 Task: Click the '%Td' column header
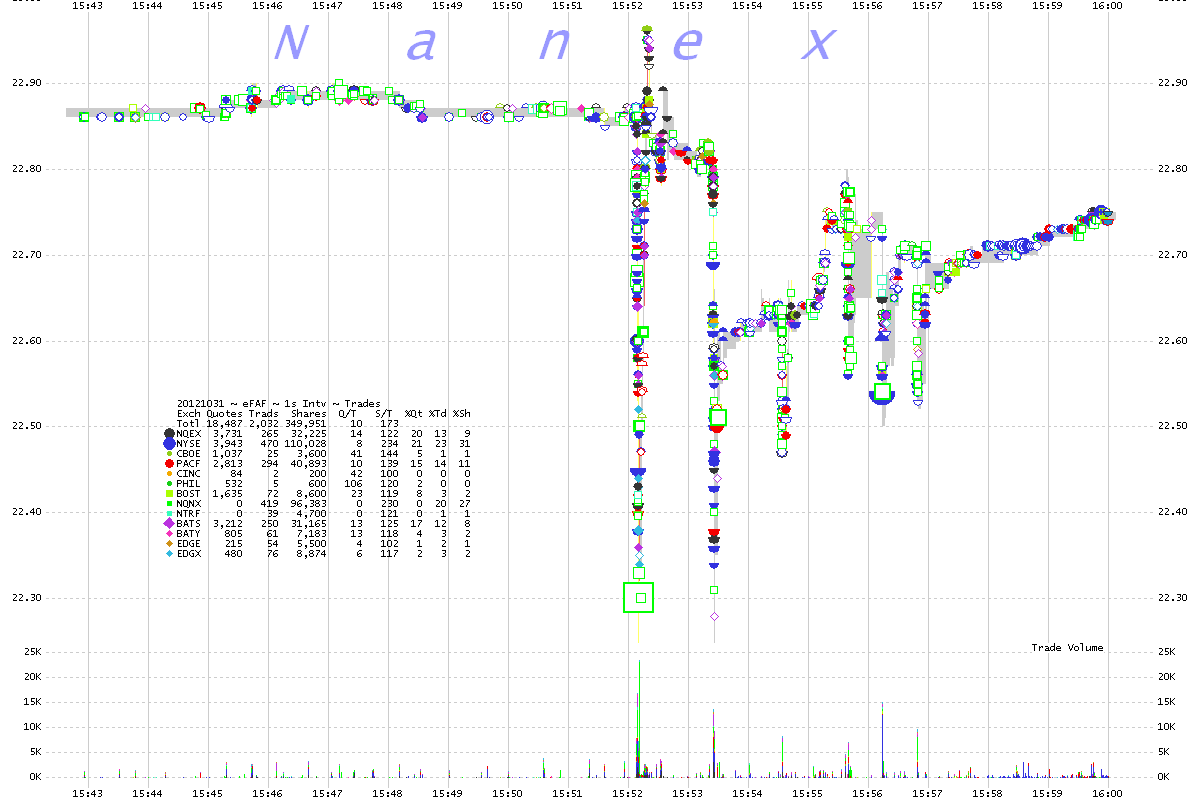437,414
